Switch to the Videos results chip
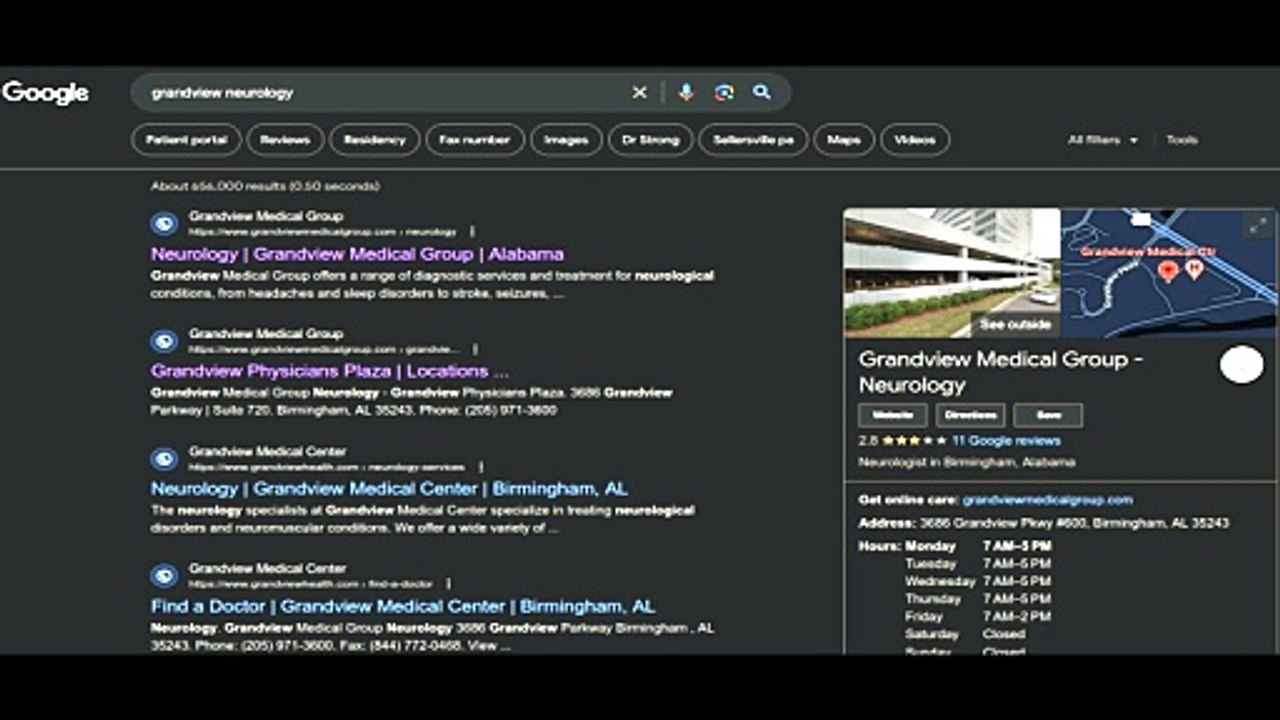This screenshot has height=720, width=1280. pyautogui.click(x=915, y=140)
